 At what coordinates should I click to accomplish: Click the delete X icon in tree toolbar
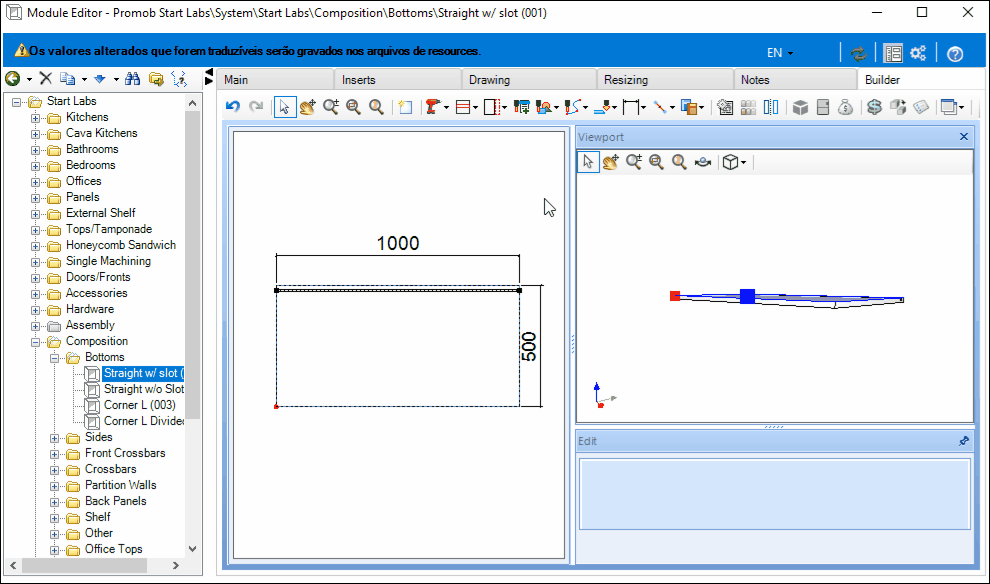(x=45, y=78)
